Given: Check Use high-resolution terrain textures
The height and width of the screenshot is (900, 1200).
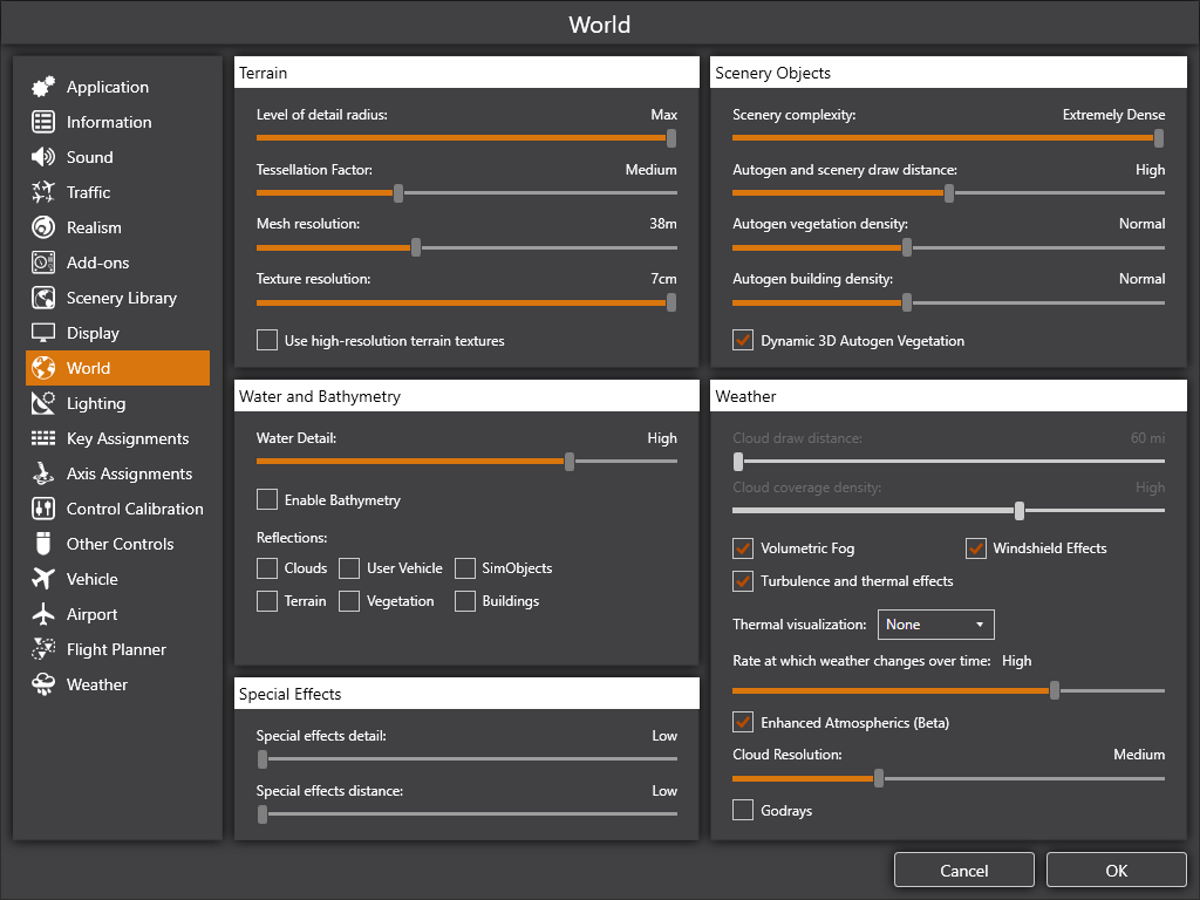Looking at the screenshot, I should [x=267, y=340].
